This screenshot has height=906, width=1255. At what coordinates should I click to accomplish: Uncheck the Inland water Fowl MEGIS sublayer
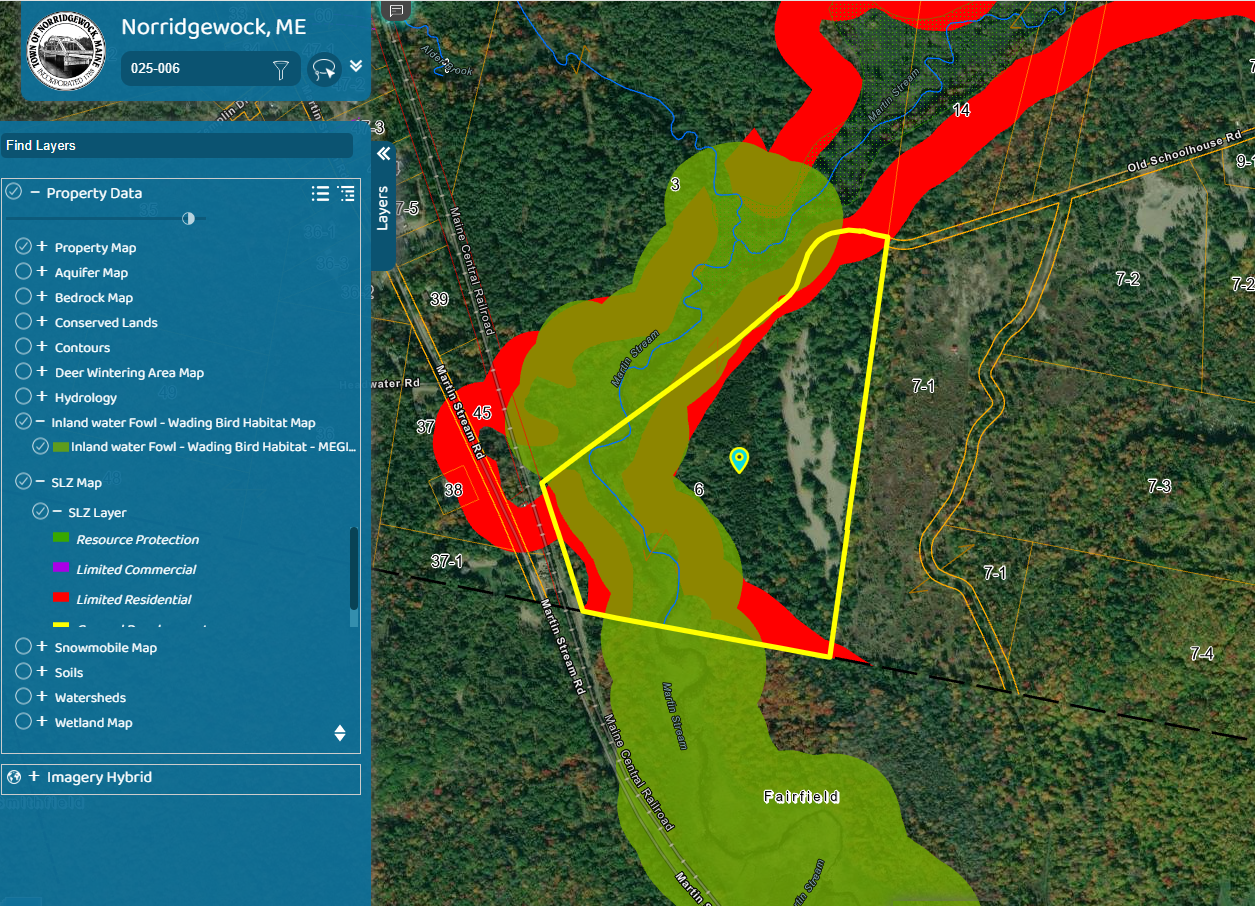(x=40, y=446)
